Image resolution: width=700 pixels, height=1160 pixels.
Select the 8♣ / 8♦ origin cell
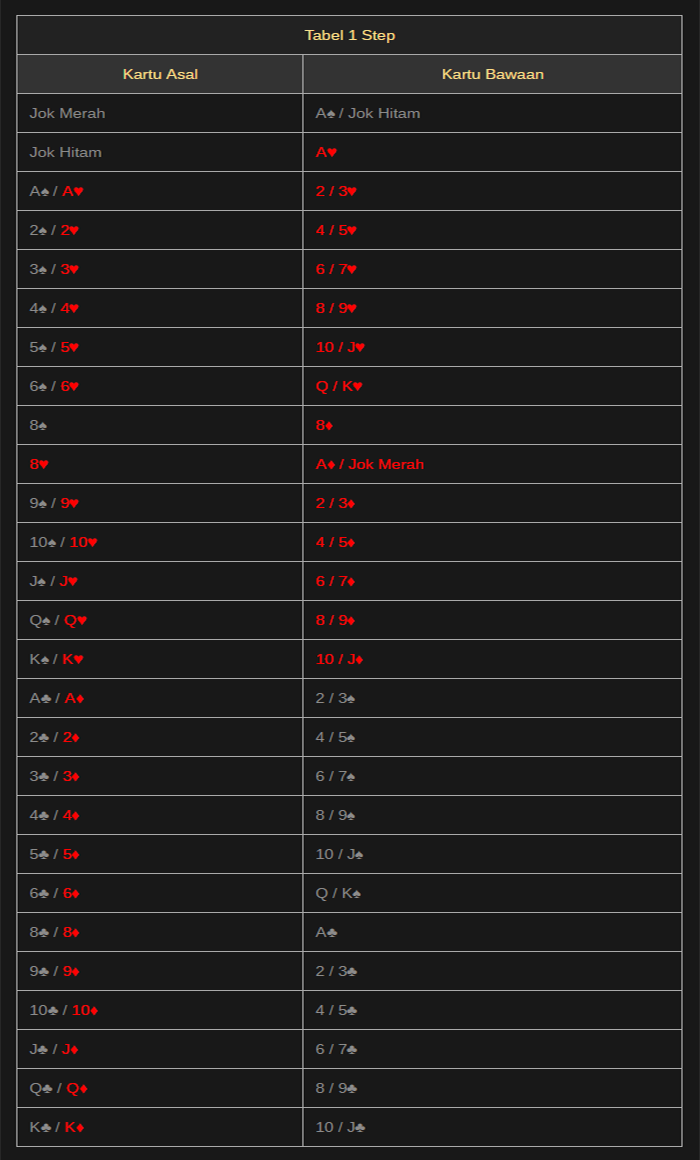pyautogui.click(x=160, y=932)
